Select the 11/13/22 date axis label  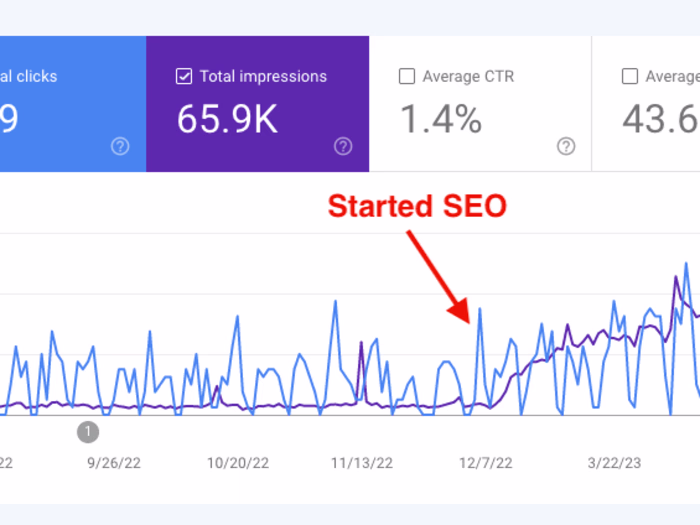(x=363, y=463)
